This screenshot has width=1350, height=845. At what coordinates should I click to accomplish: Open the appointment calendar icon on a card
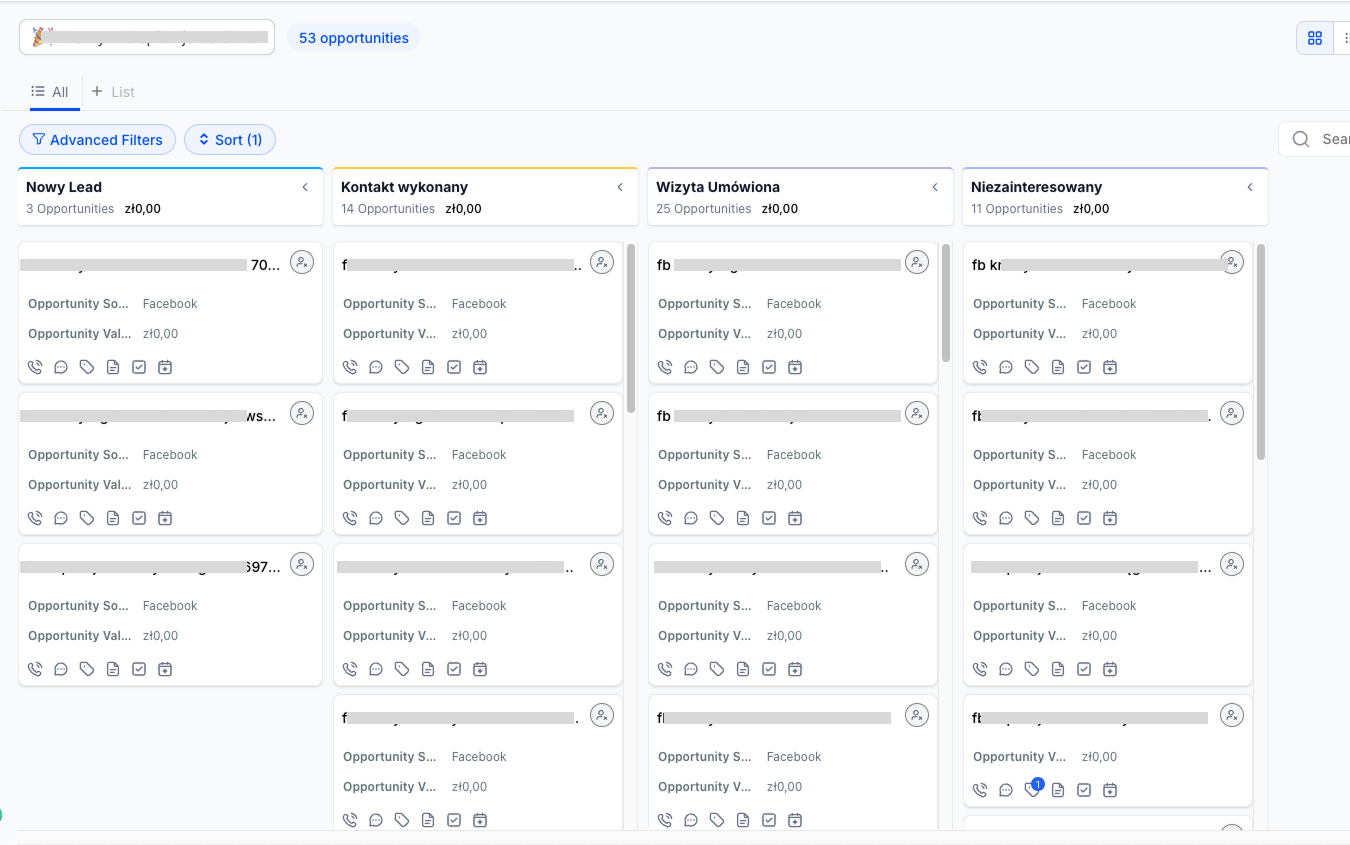point(165,367)
